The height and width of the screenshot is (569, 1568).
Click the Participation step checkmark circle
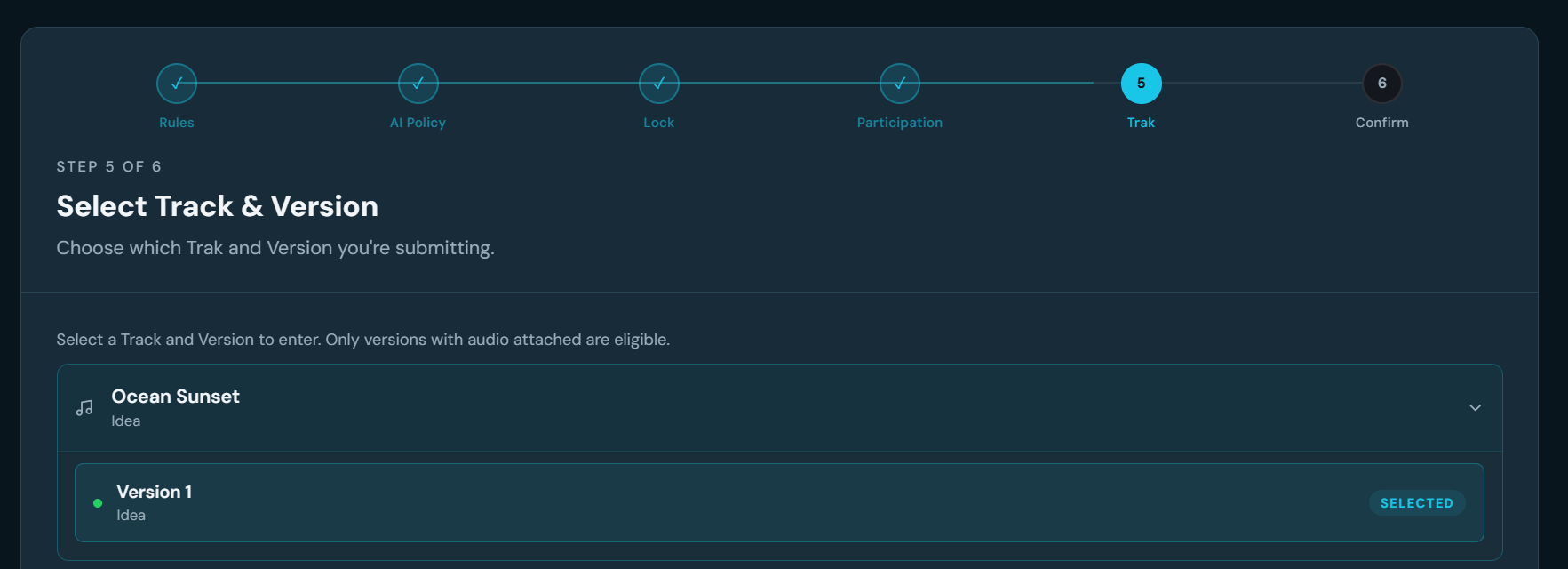click(900, 84)
